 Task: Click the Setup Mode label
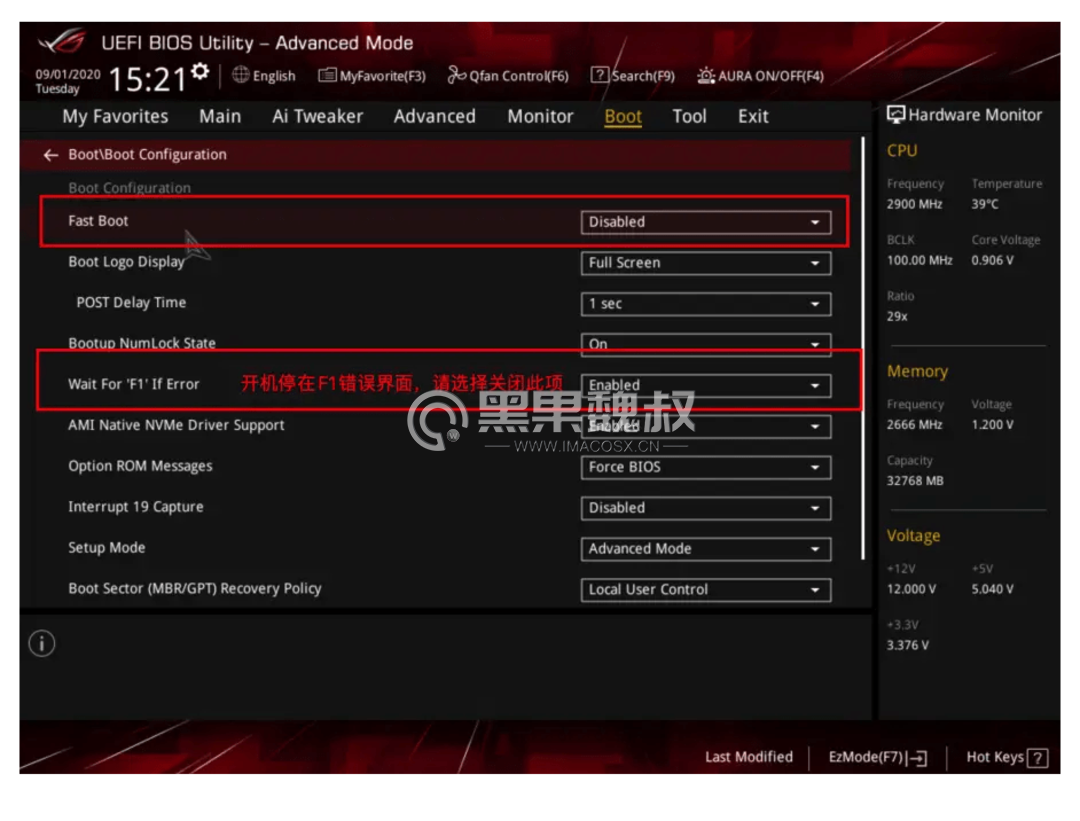107,548
